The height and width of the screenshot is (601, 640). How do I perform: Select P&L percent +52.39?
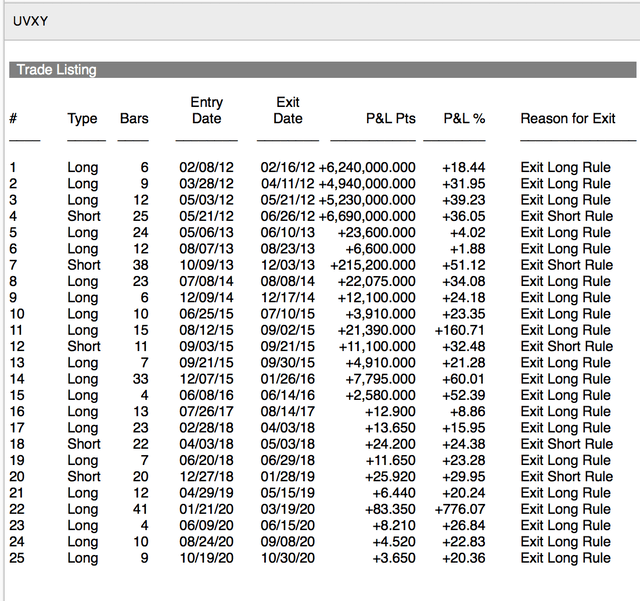click(464, 395)
